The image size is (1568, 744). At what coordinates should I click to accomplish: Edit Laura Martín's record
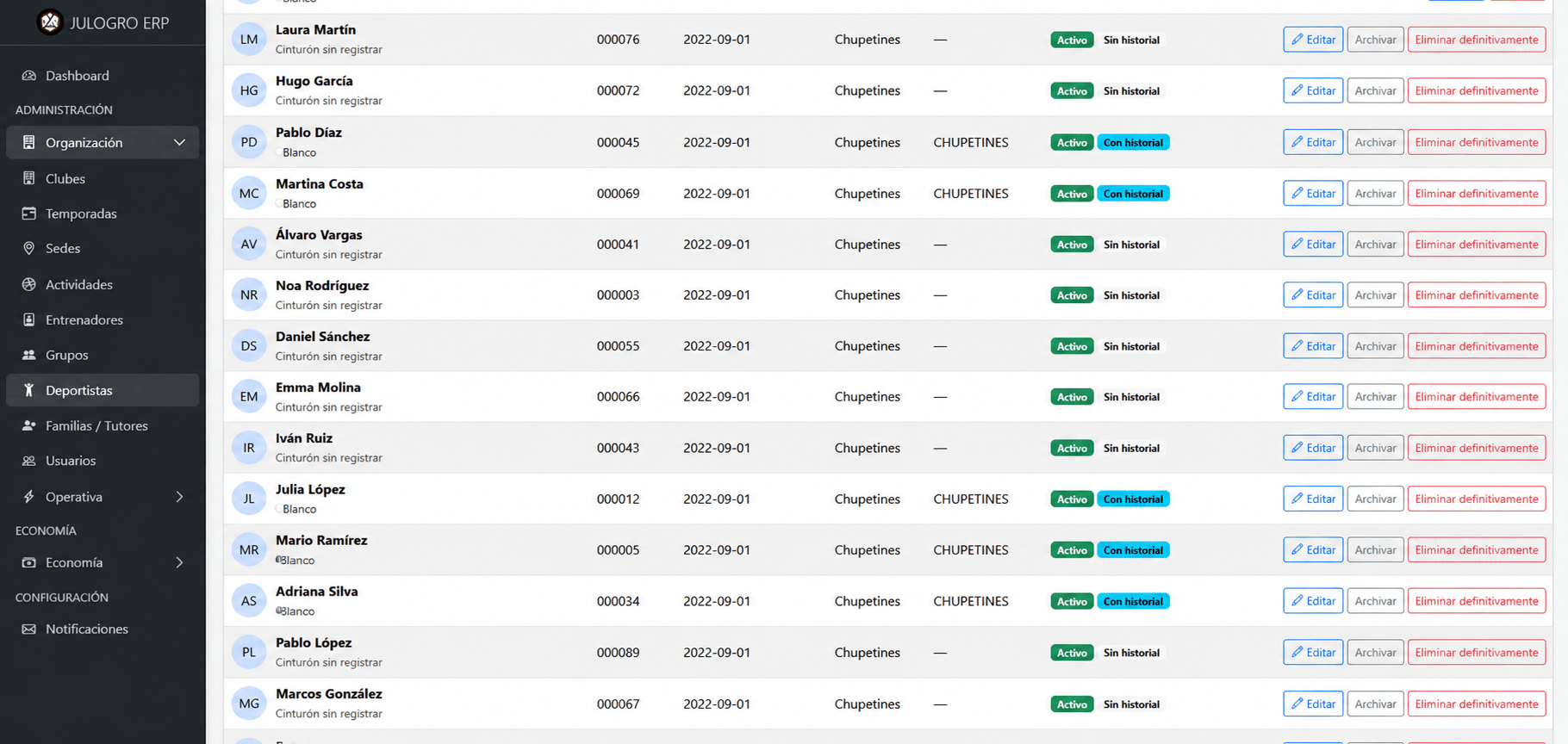coord(1313,40)
